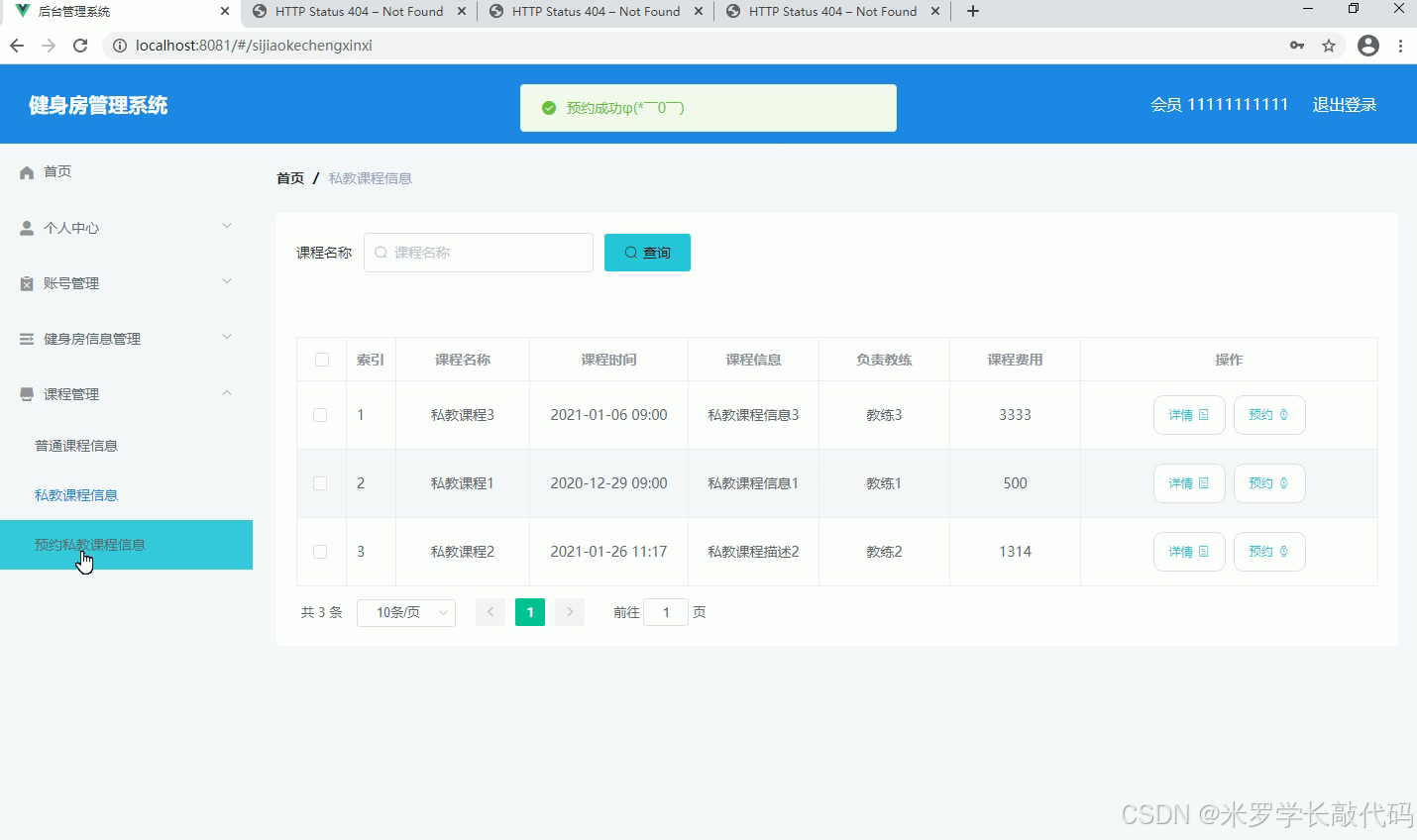Click the green success check icon in notification
The width and height of the screenshot is (1417, 840).
click(x=549, y=108)
